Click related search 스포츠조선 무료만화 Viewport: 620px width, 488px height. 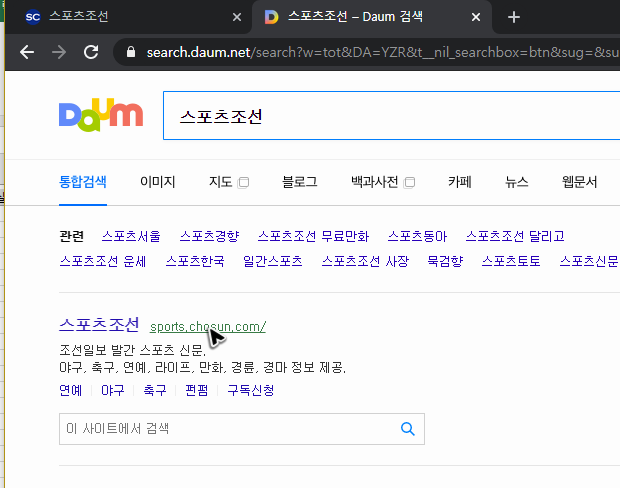point(313,236)
